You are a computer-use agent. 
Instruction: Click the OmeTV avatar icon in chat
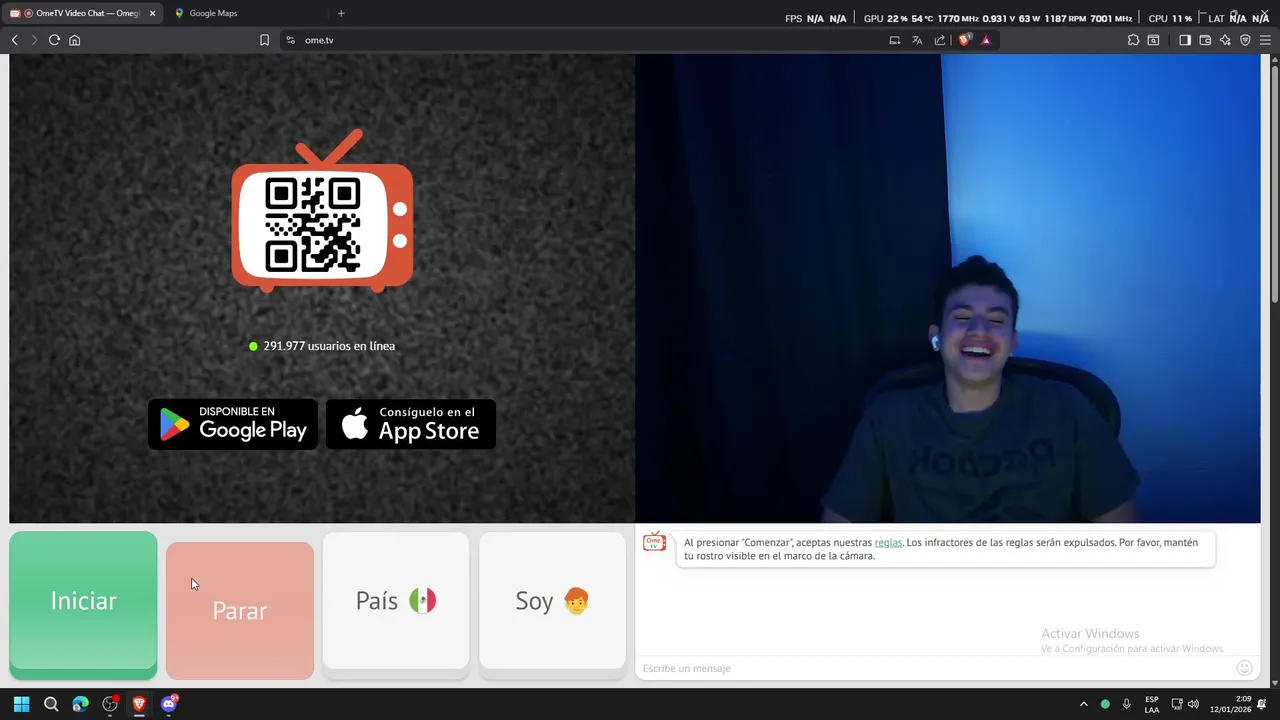pos(654,543)
